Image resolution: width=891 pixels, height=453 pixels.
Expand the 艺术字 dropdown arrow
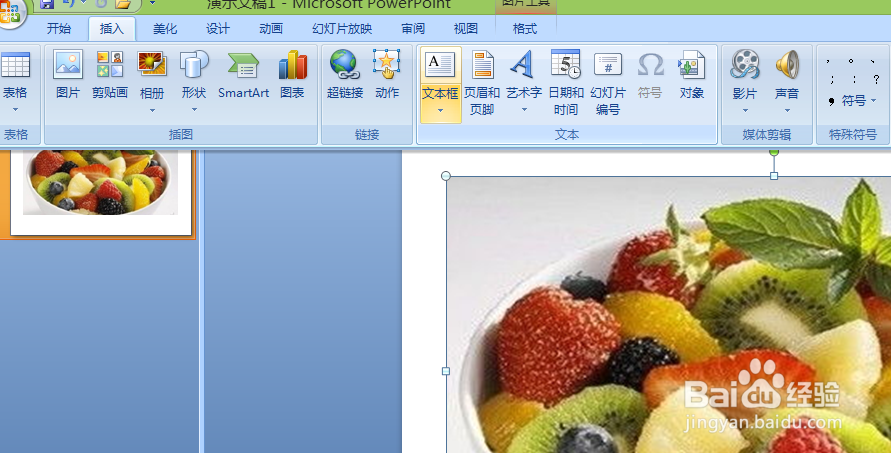pos(524,109)
